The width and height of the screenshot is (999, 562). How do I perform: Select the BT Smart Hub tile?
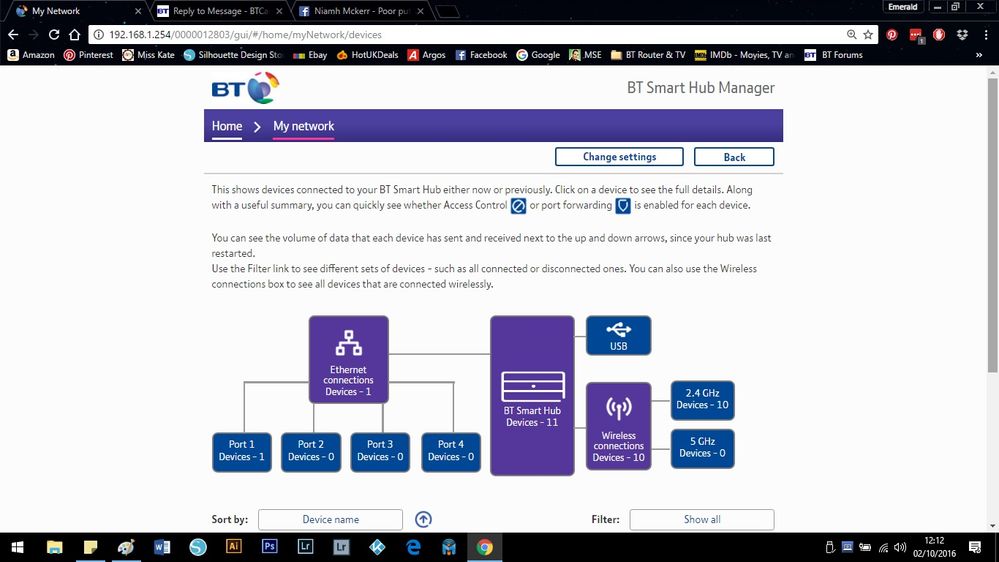pos(532,396)
